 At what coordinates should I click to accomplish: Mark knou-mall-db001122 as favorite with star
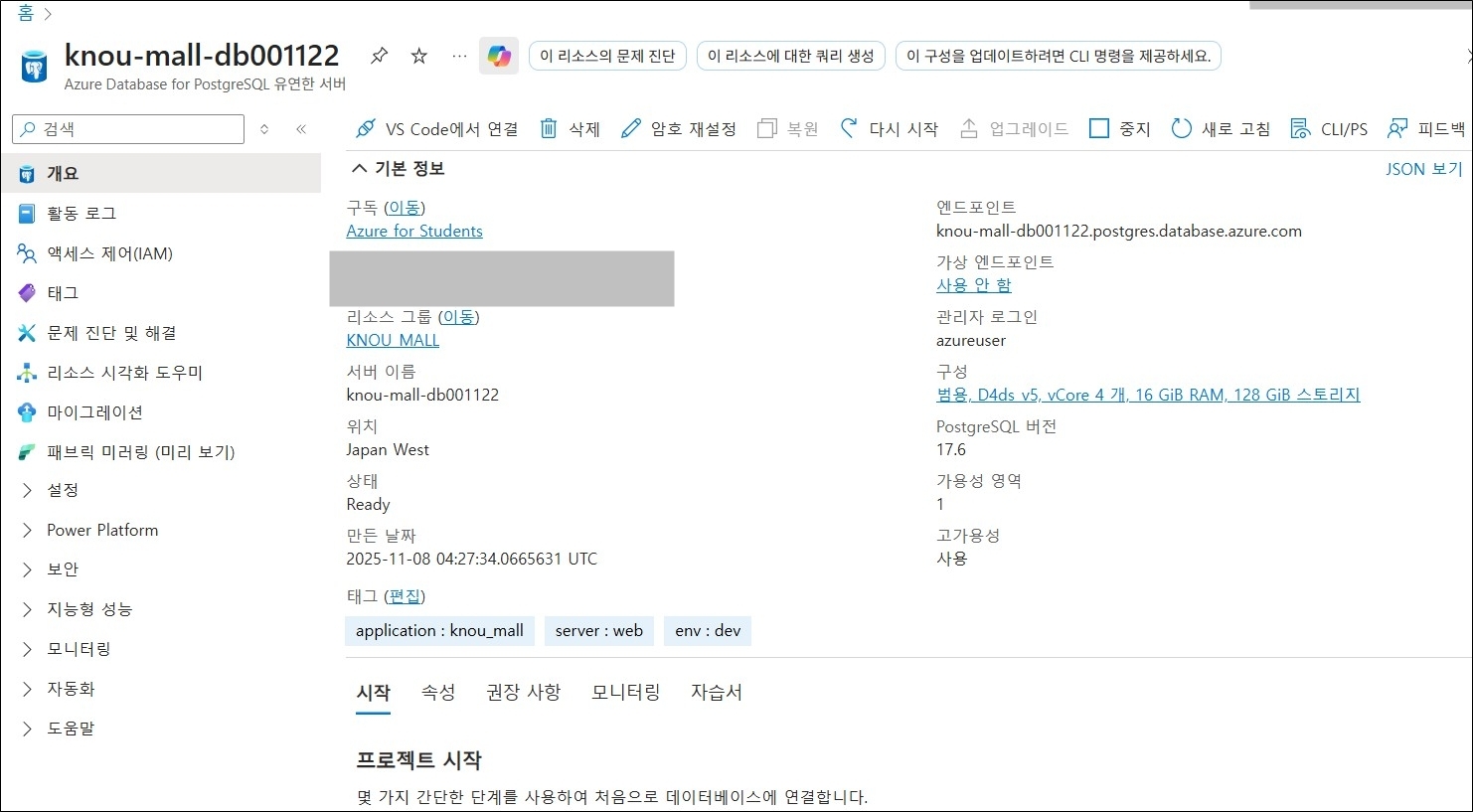(419, 56)
